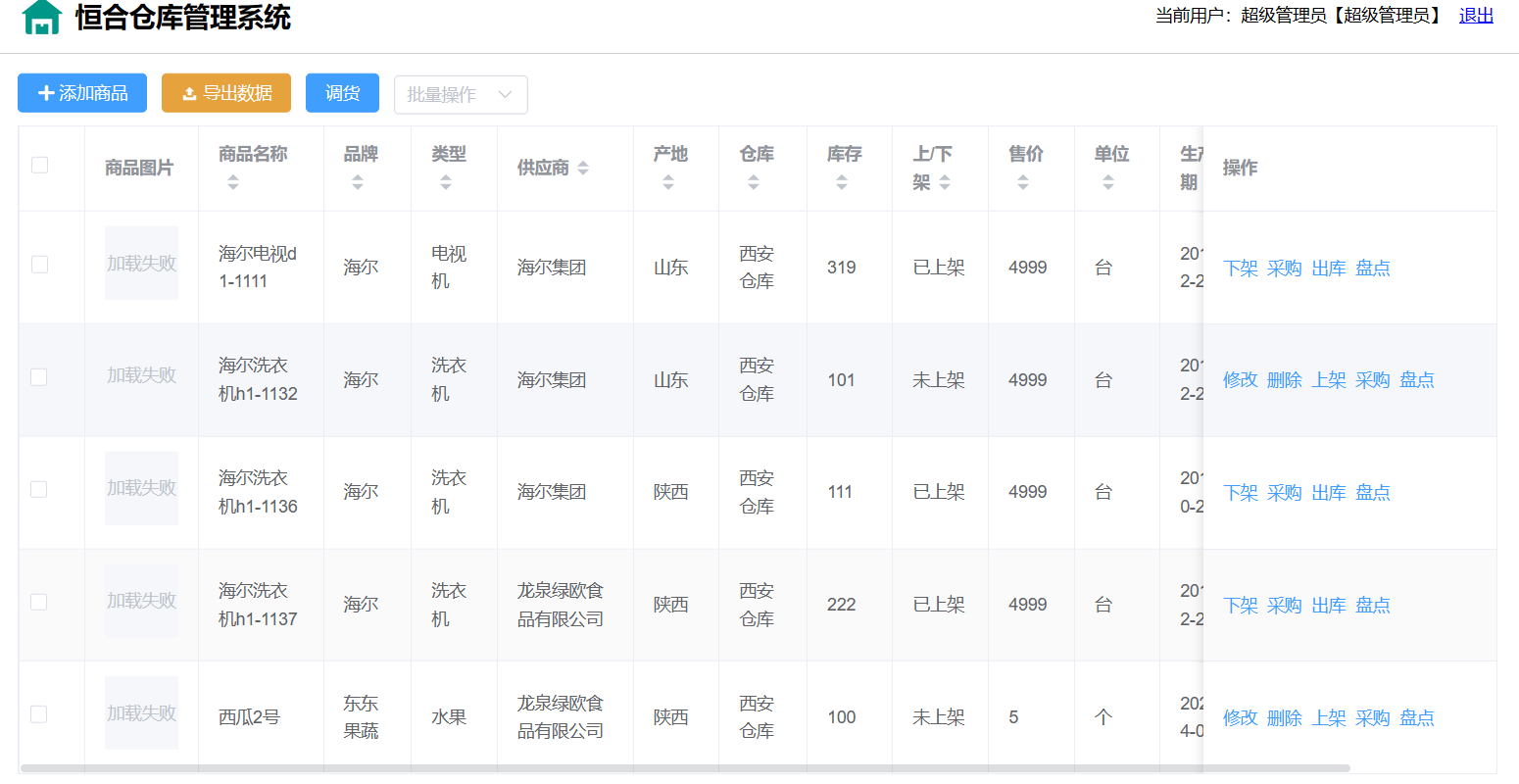This screenshot has height=784, width=1519.
Task: Click 海尔洗衣机h1-1132 product image placeholder
Action: (142, 375)
